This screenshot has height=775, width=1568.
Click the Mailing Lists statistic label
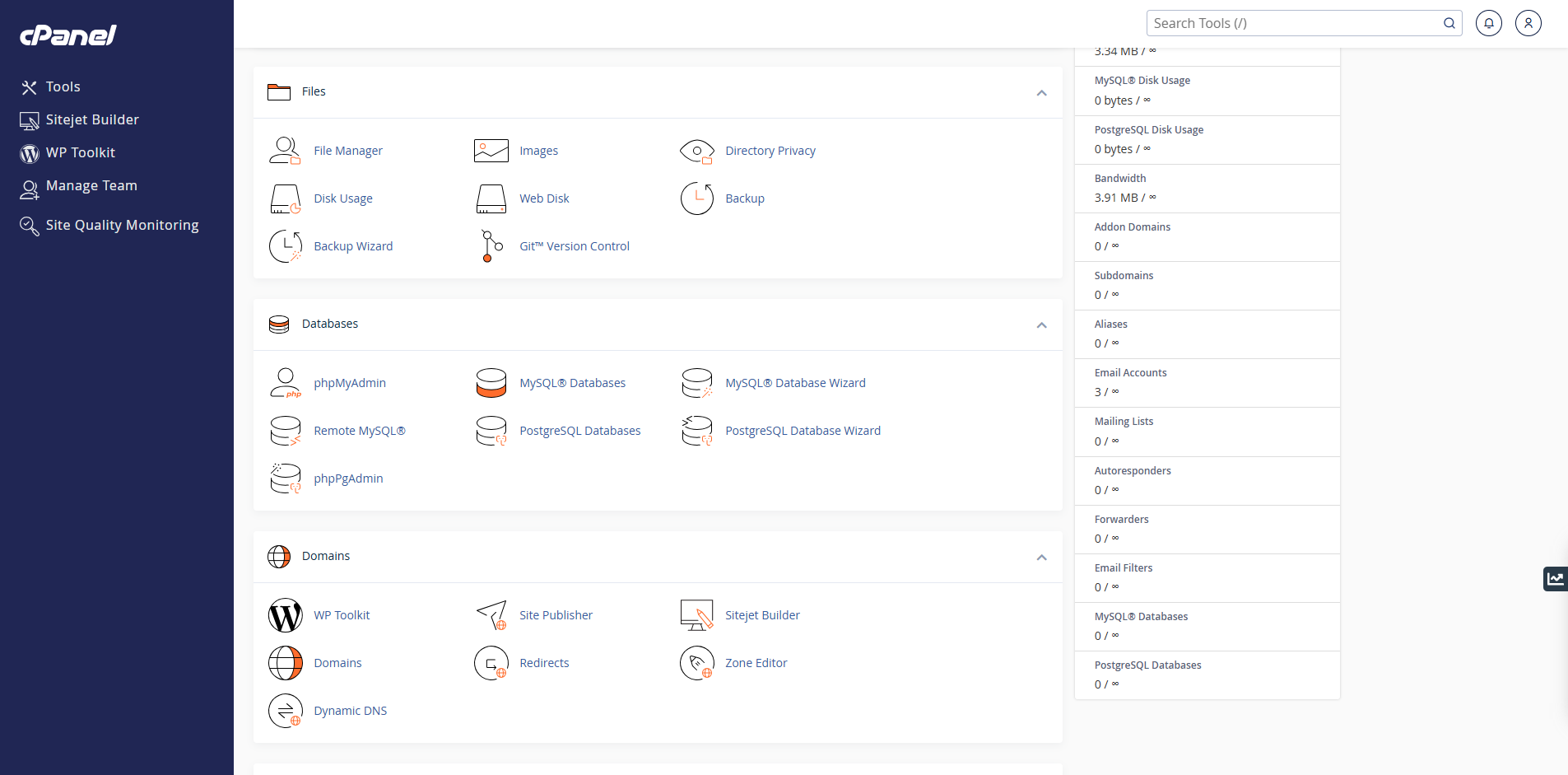point(1124,422)
